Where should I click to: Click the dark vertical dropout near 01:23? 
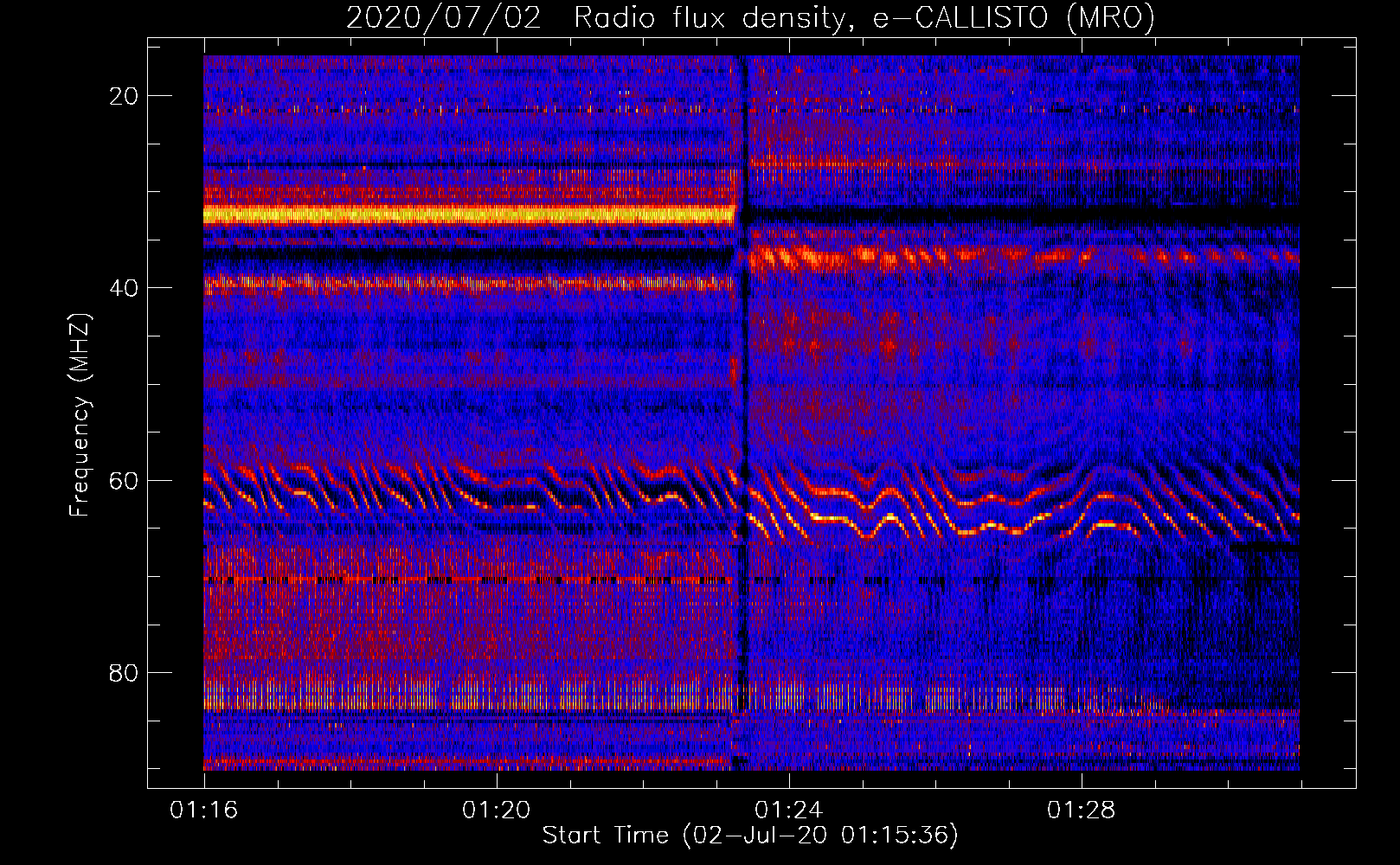coord(742,412)
